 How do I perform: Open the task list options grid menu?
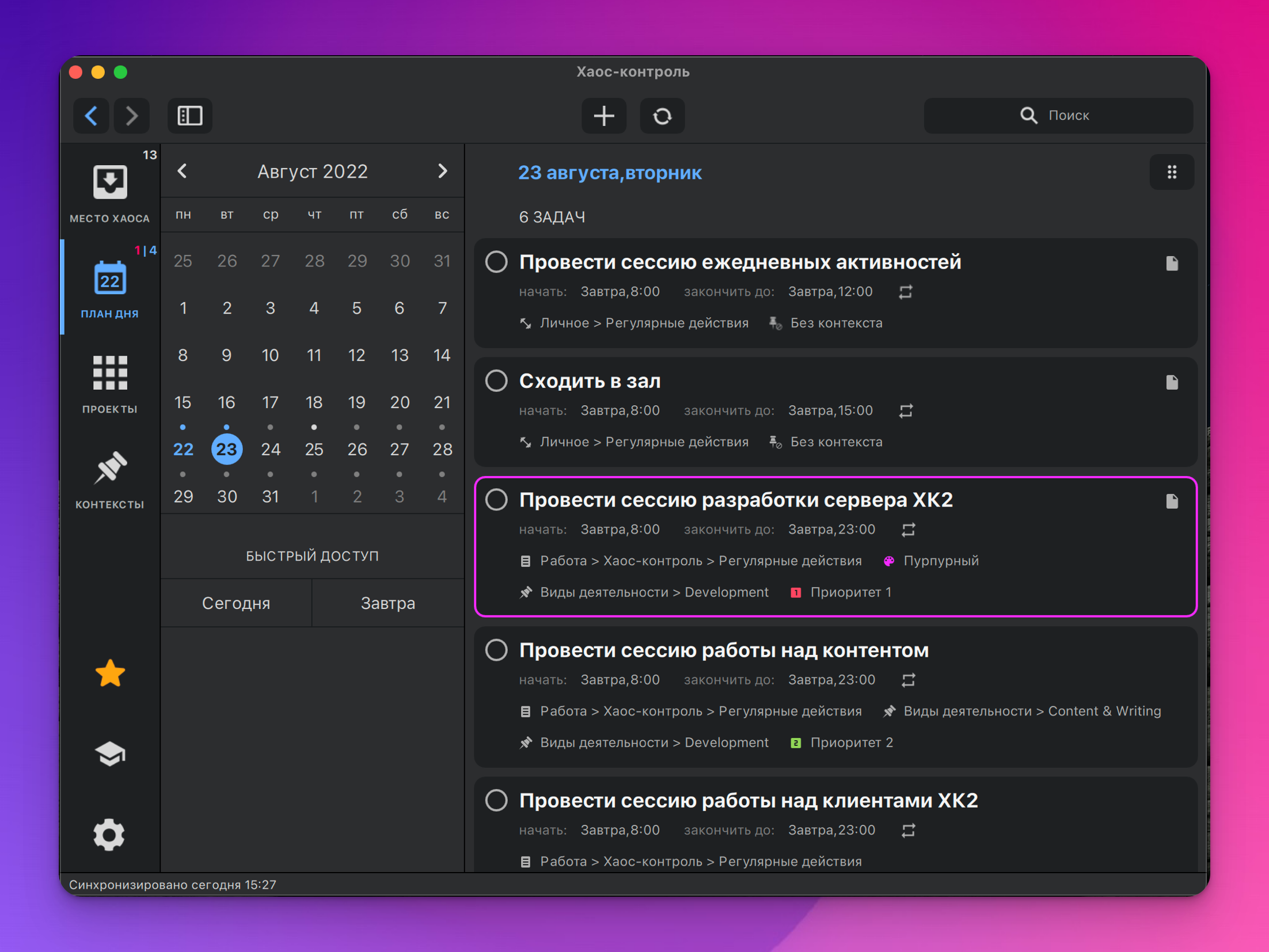pyautogui.click(x=1171, y=172)
